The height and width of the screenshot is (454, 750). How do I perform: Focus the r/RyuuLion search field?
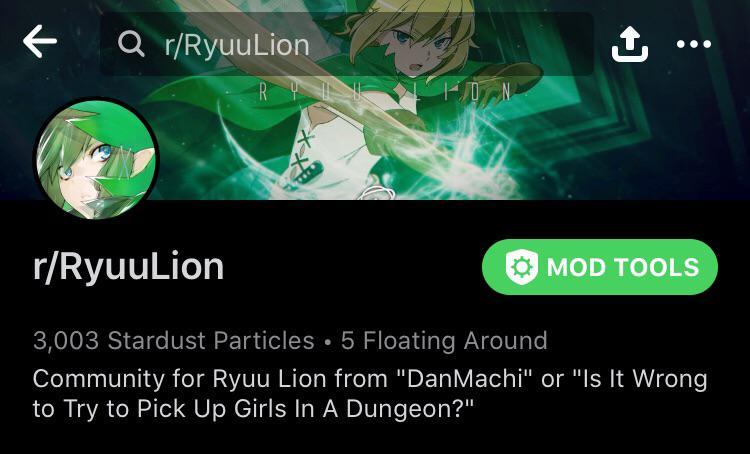[346, 44]
